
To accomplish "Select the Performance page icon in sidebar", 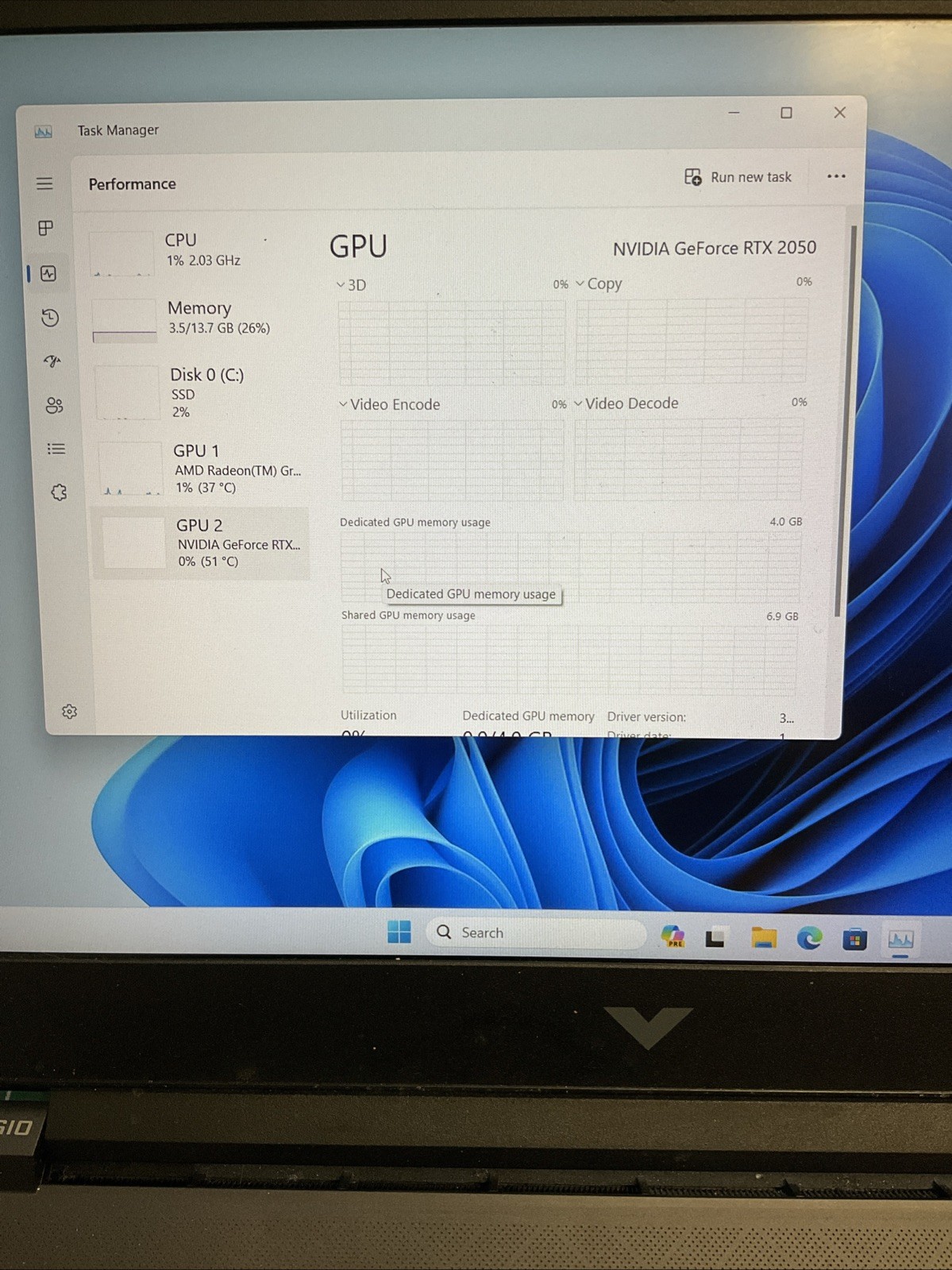I will click(48, 274).
